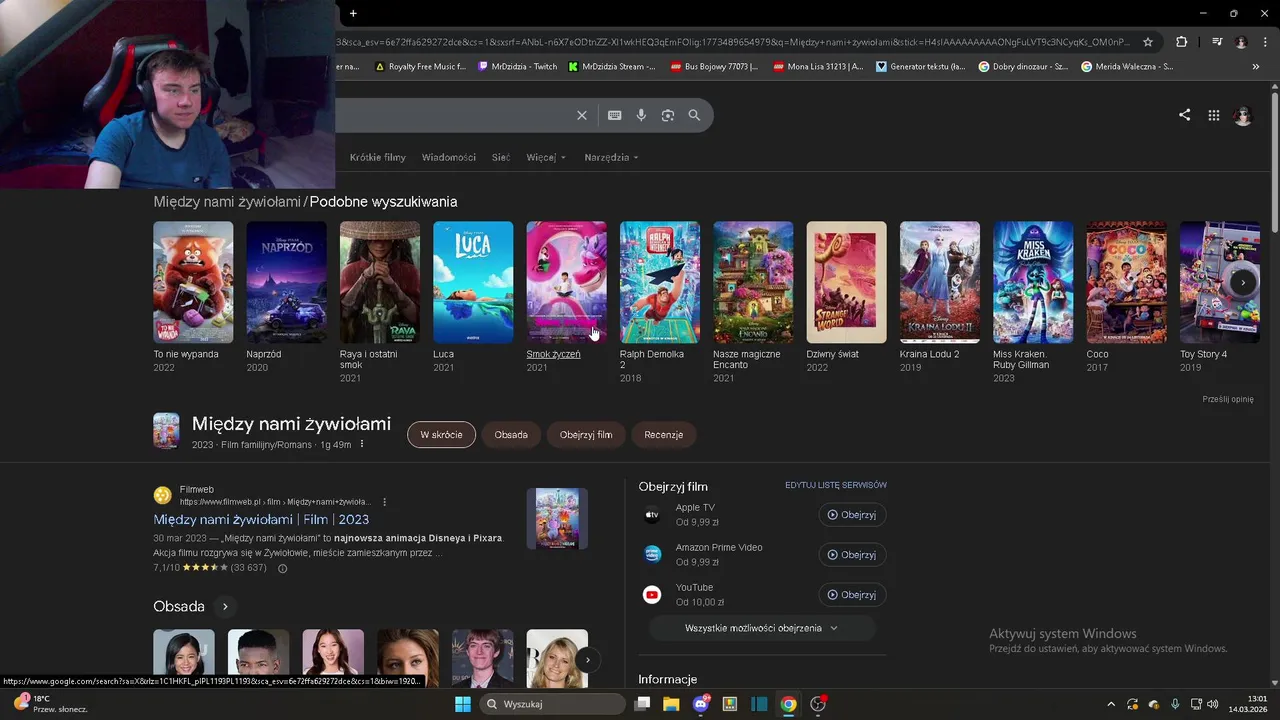Select the Obejrzyj film chip
The image size is (1280, 720).
pos(586,435)
